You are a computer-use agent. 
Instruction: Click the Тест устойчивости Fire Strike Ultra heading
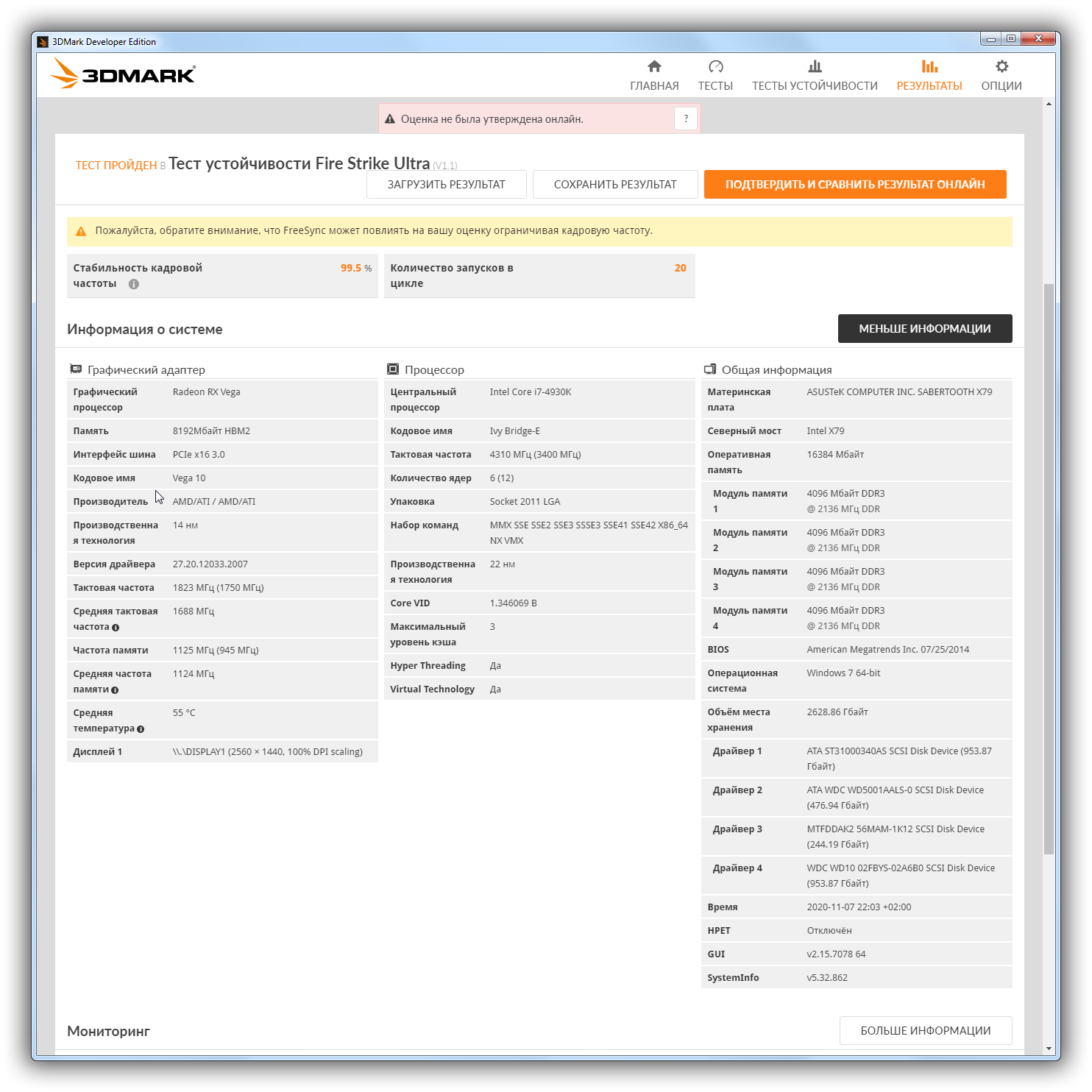(x=299, y=163)
